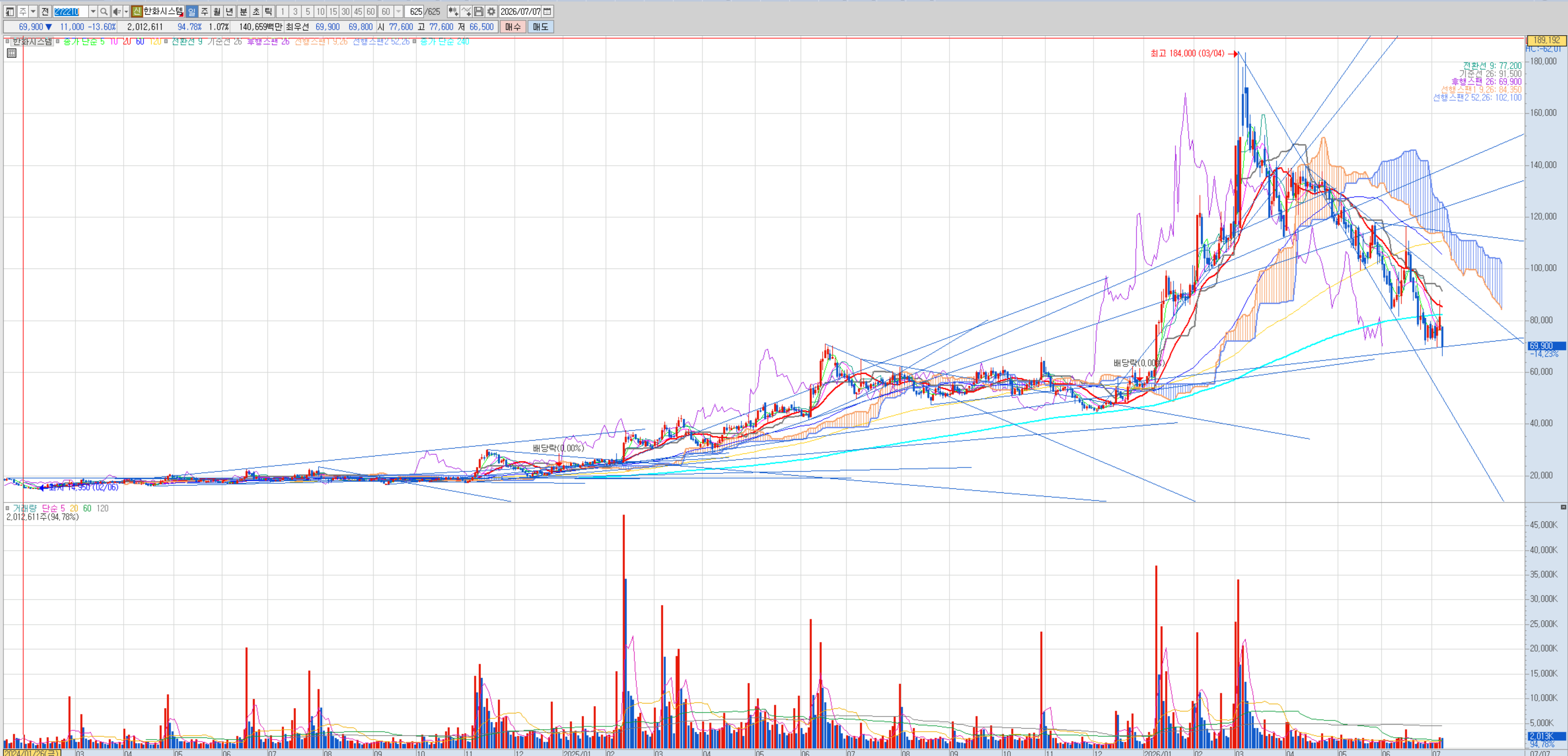Click the 선행스팬1 9,26 legend label
This screenshot has width=1568, height=756.
pos(322,41)
